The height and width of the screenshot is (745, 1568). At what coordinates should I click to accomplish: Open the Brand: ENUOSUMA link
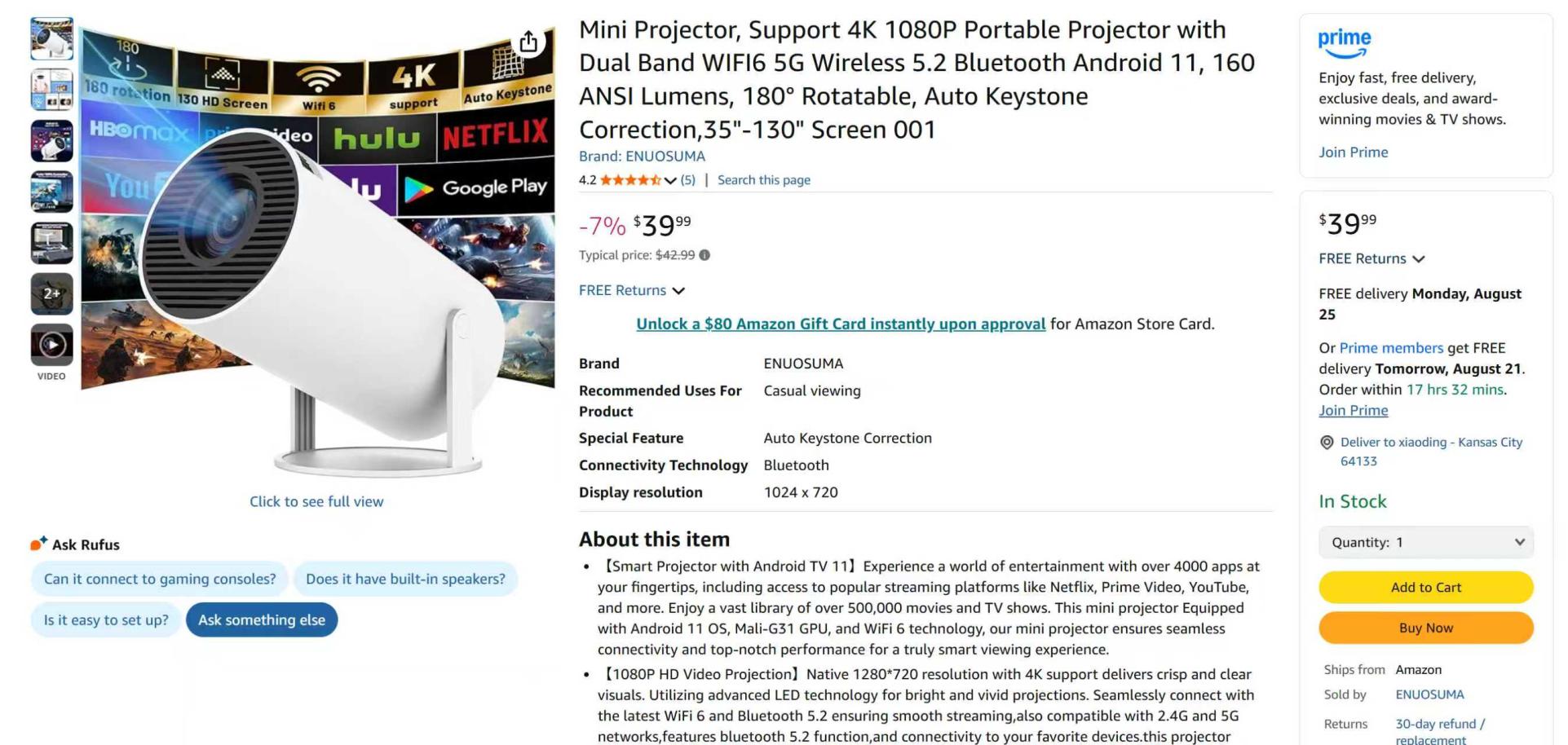point(642,156)
